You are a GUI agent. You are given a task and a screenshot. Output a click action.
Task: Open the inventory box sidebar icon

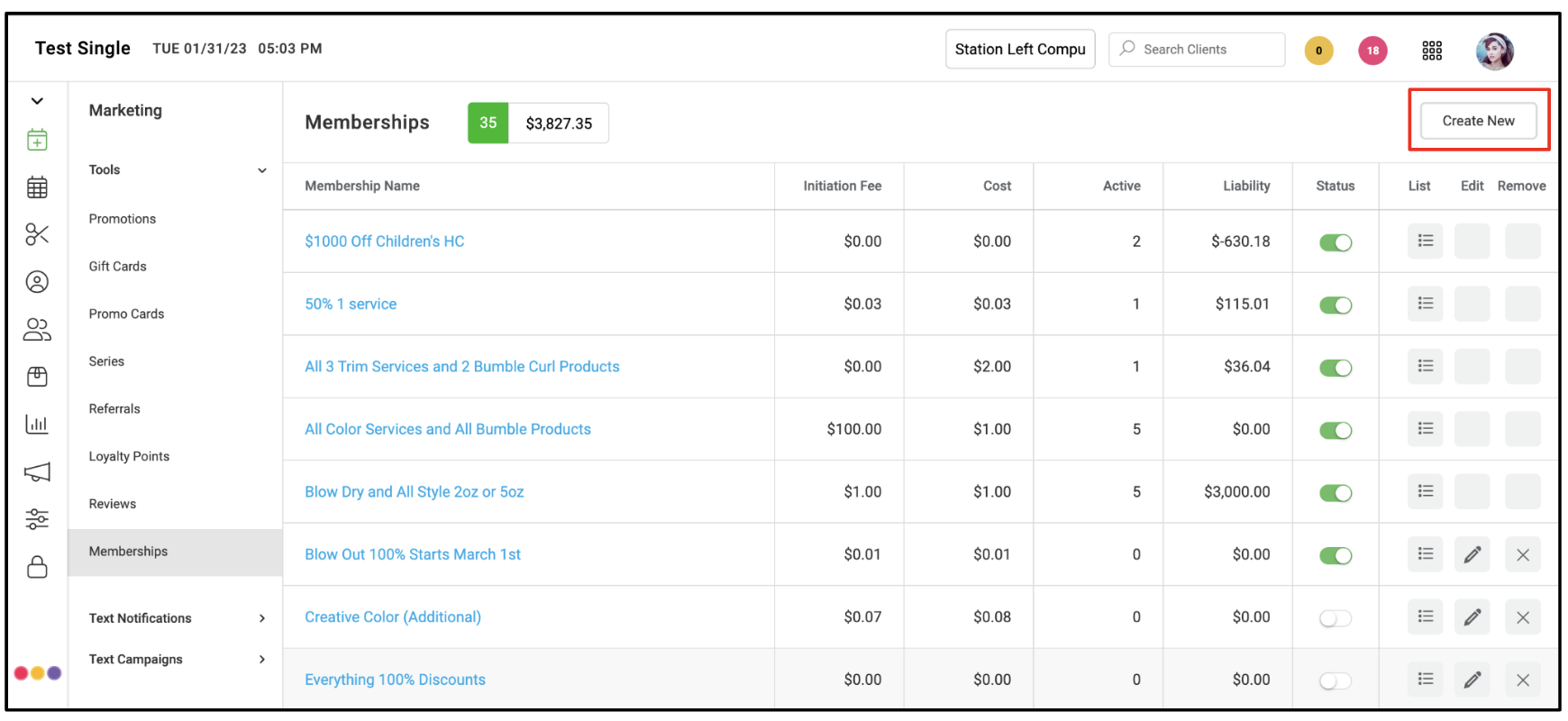click(37, 377)
